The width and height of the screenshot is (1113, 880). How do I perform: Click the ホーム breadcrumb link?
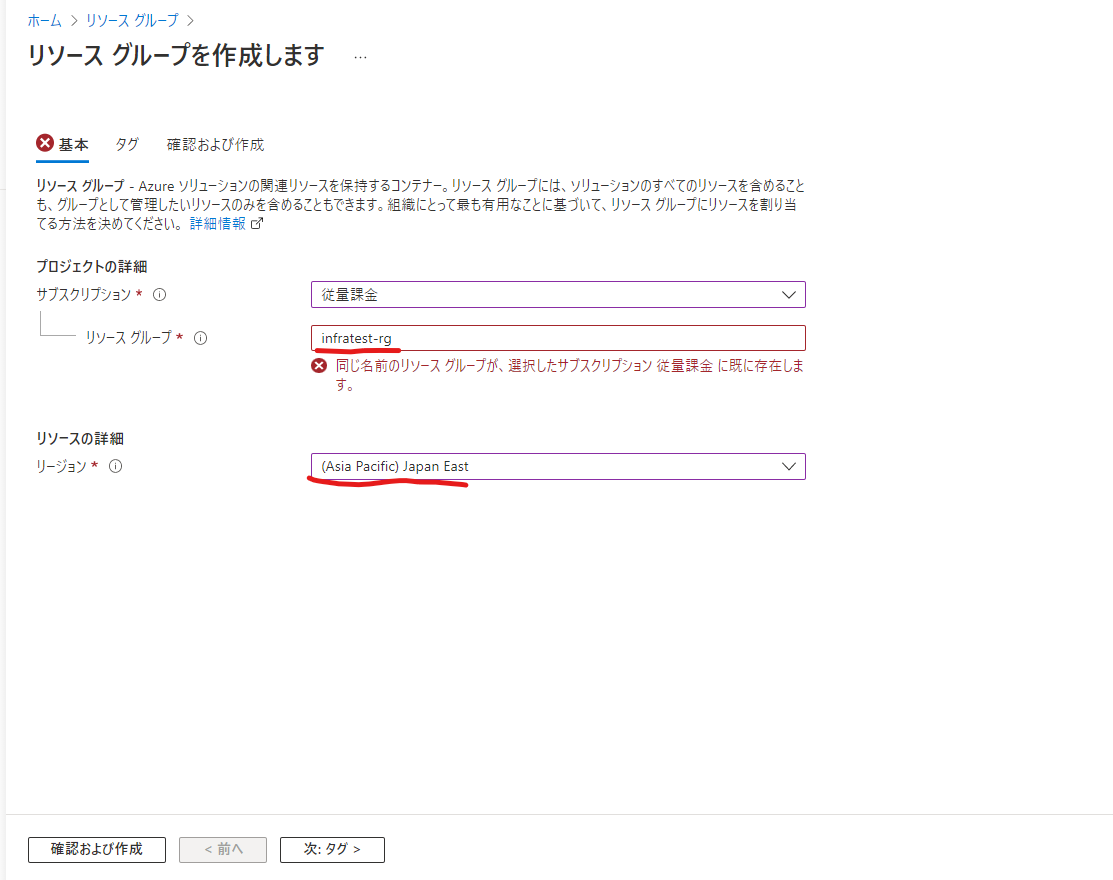tap(44, 21)
